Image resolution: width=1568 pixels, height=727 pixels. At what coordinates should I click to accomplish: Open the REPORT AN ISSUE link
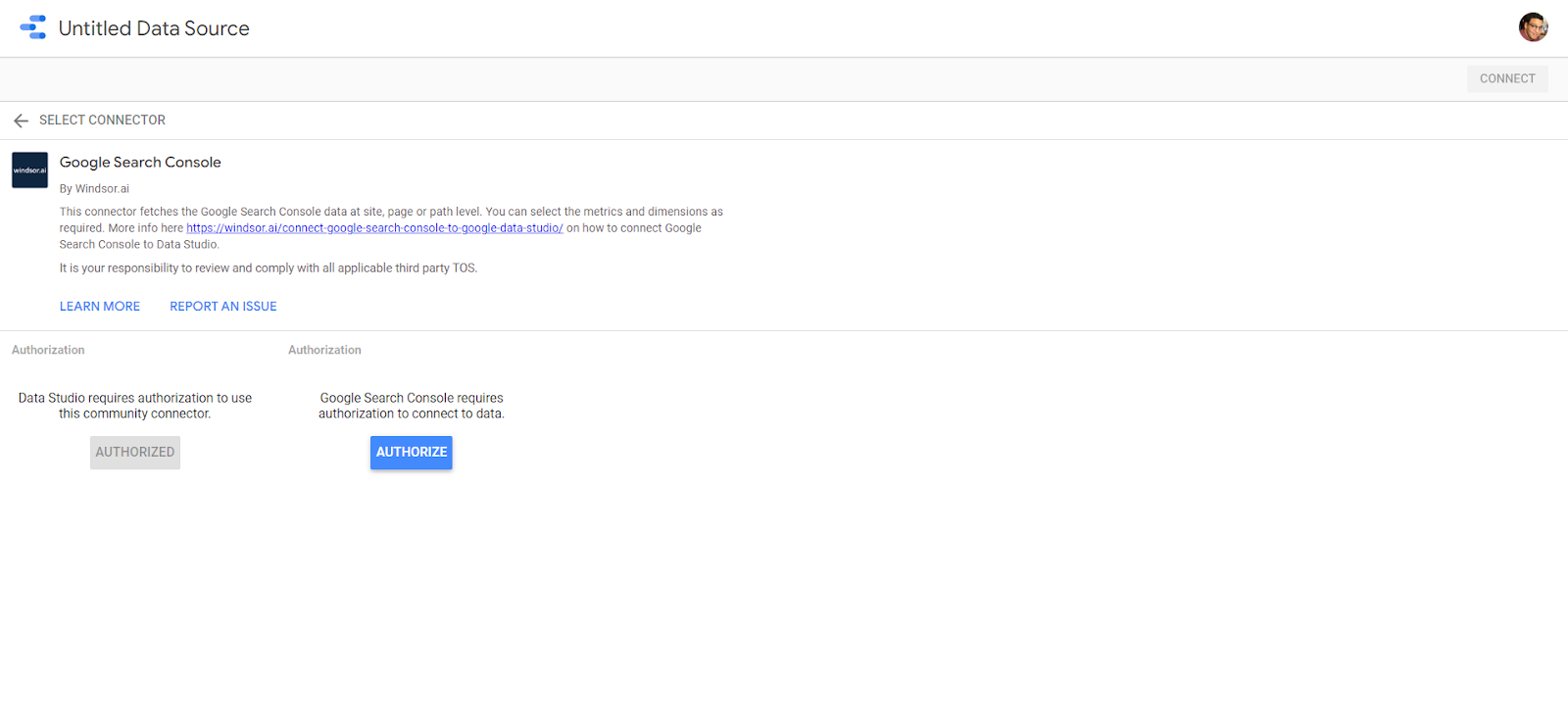point(223,307)
